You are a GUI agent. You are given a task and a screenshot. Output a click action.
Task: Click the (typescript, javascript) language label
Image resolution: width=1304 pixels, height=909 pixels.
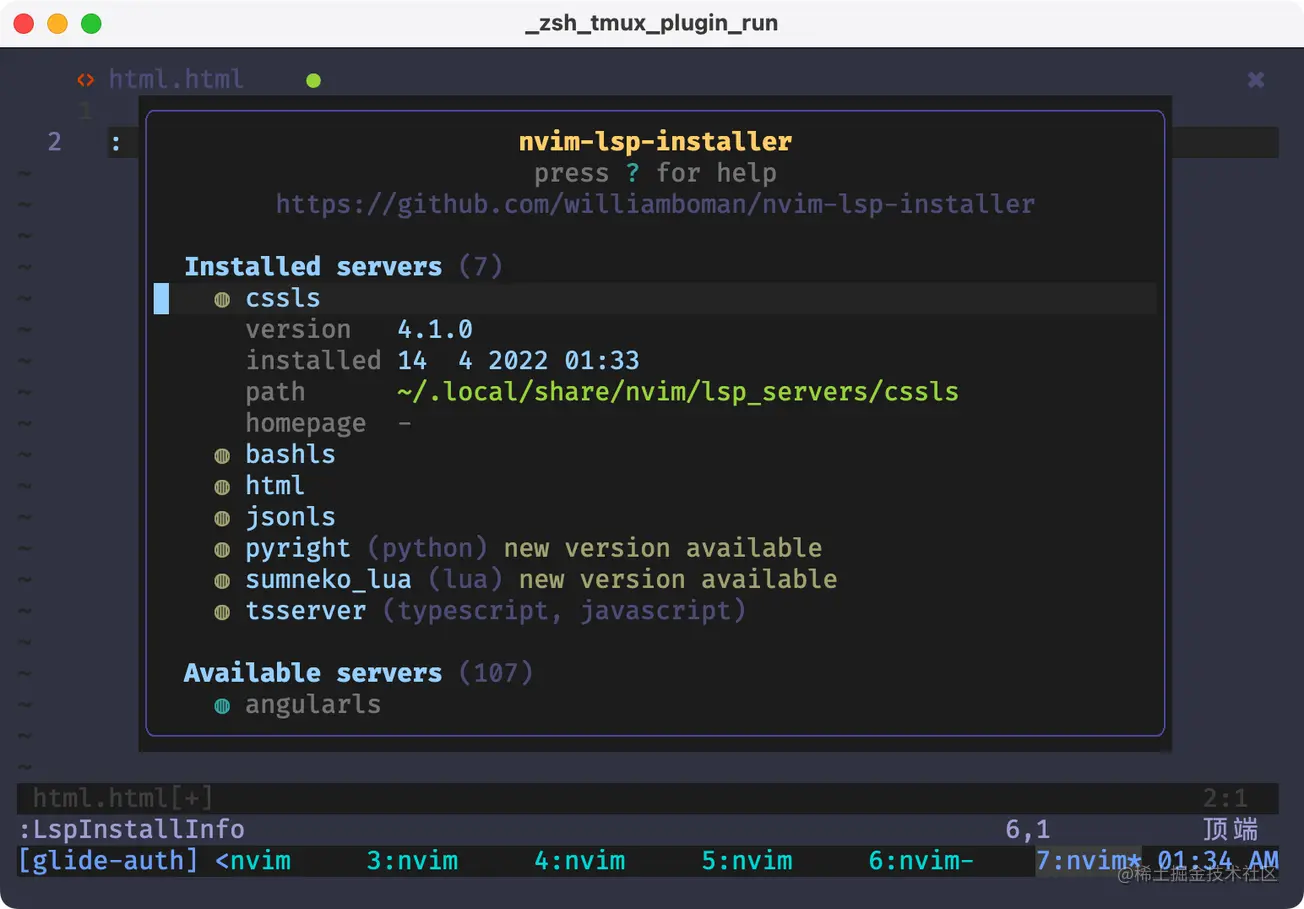pyautogui.click(x=564, y=610)
